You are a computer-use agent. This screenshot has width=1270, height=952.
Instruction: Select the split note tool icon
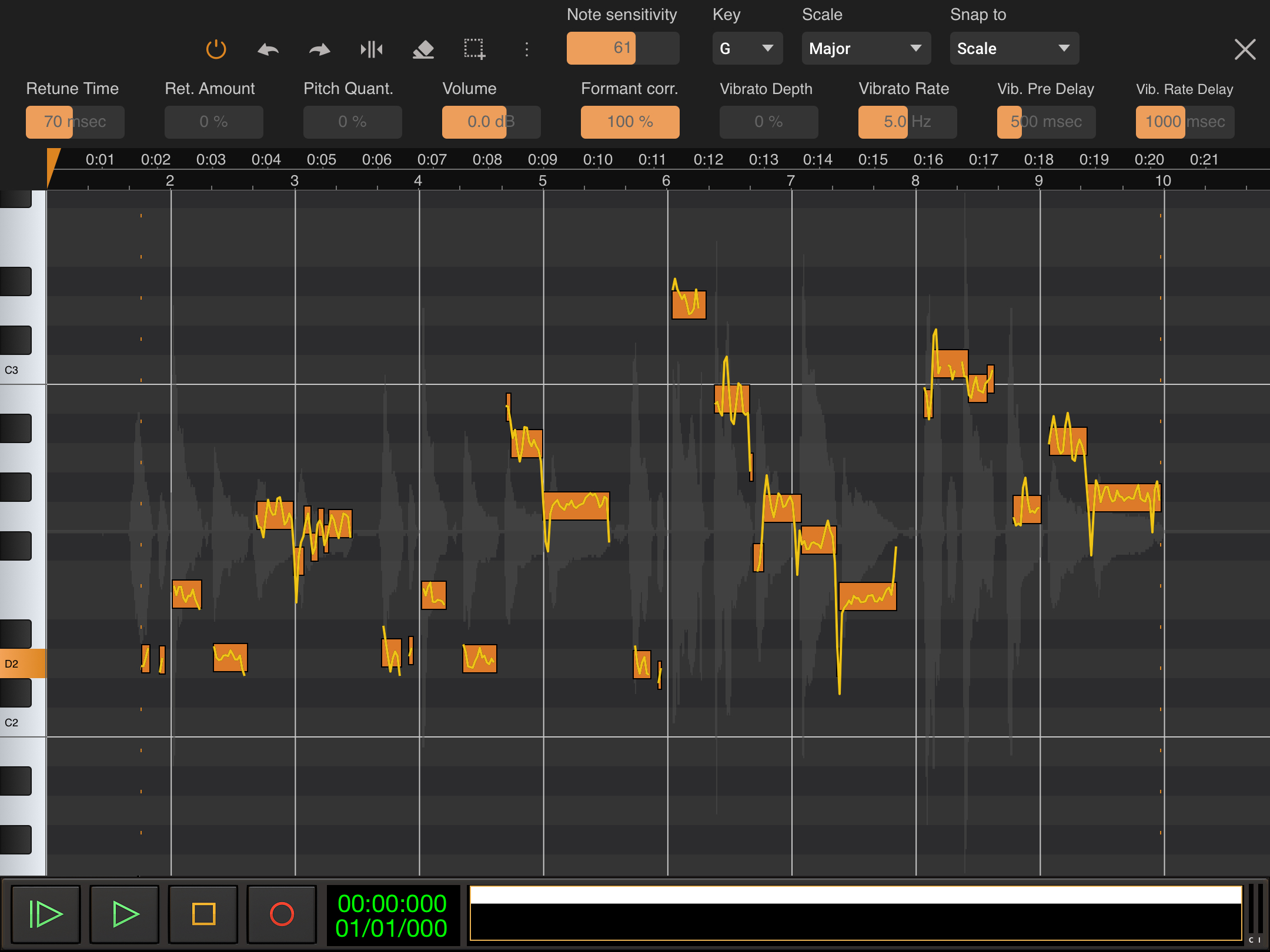click(371, 49)
